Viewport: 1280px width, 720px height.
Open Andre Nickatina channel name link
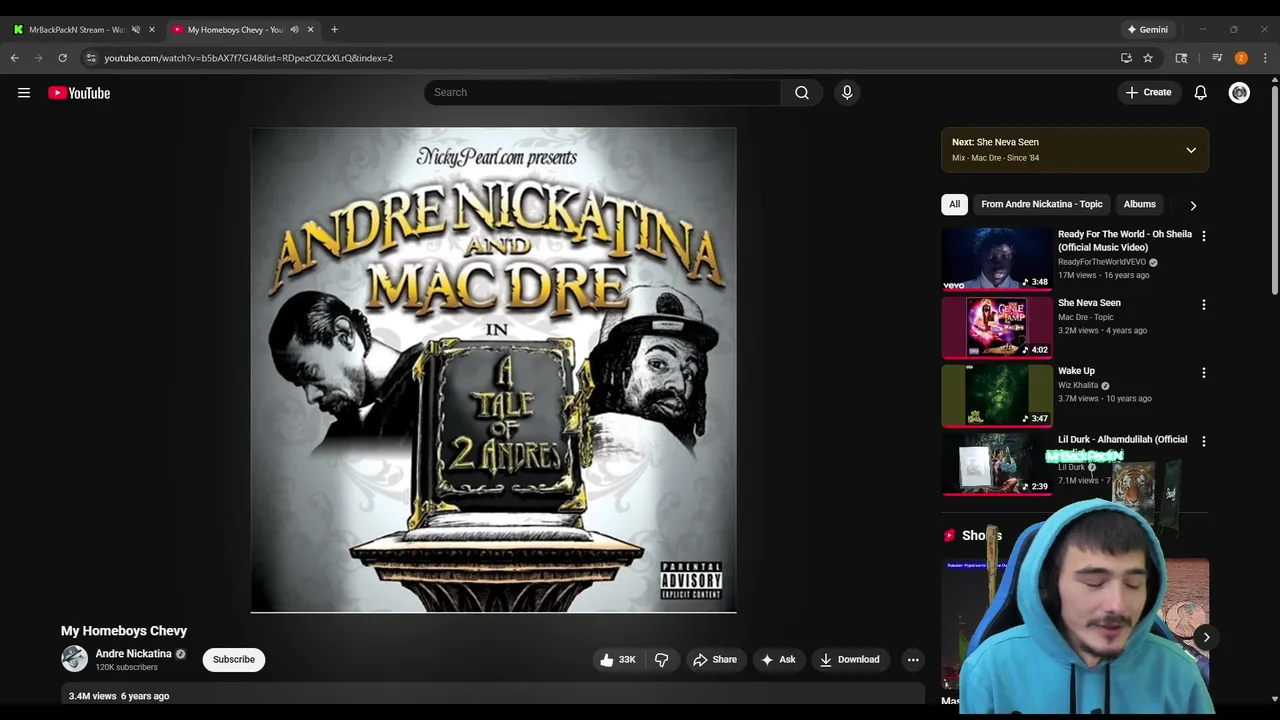click(133, 653)
